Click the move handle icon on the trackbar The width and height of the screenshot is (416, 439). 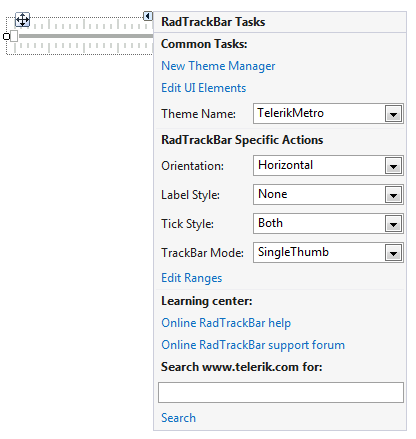pyautogui.click(x=22, y=20)
